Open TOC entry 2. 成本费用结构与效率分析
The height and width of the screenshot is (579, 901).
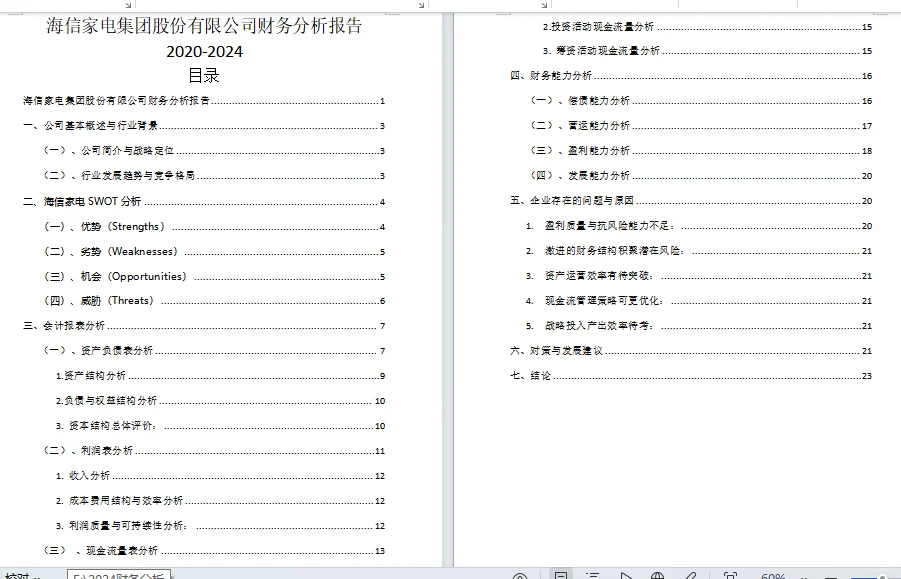[x=221, y=501]
